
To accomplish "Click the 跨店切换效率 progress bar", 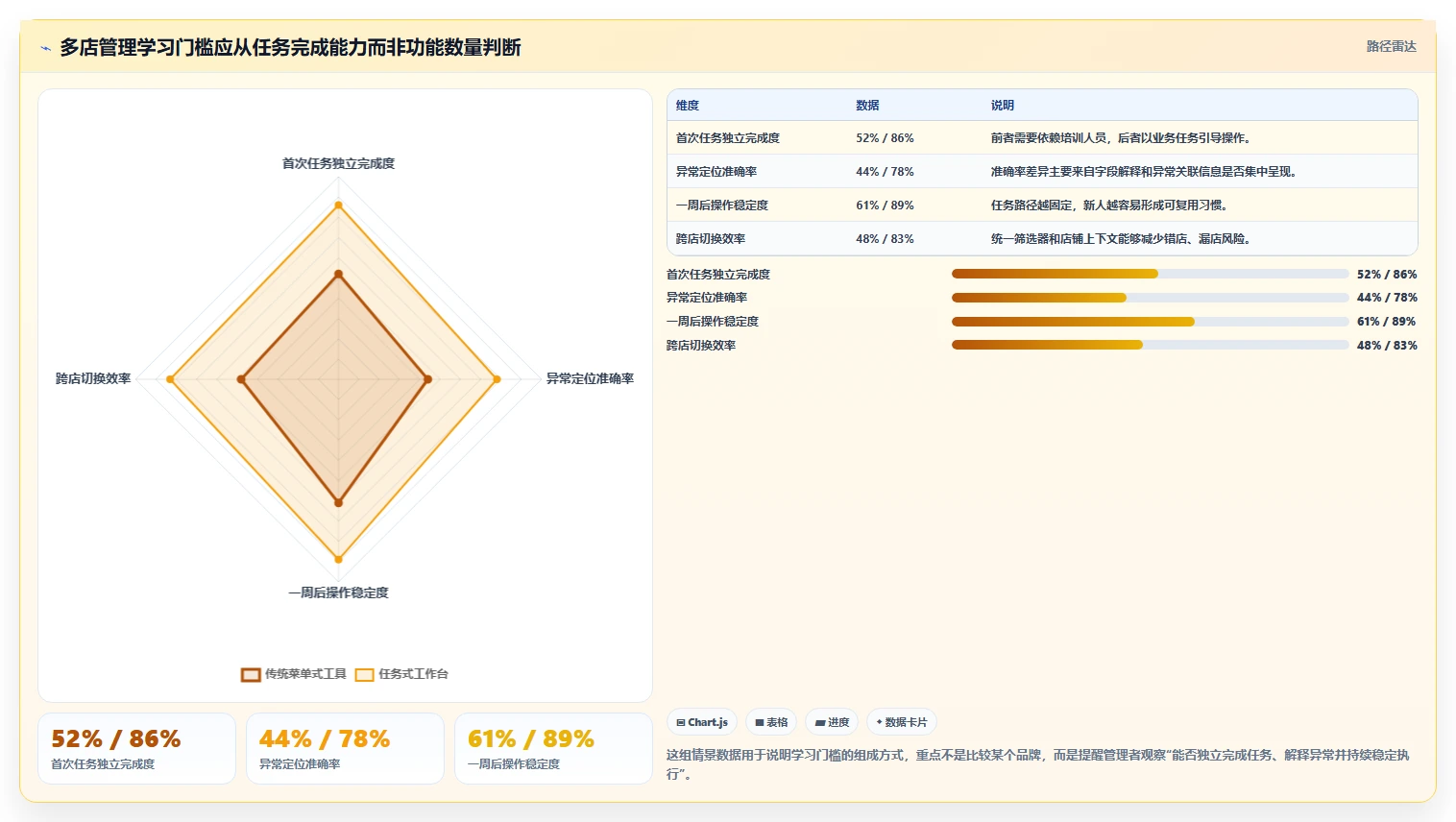I will 1150,345.
